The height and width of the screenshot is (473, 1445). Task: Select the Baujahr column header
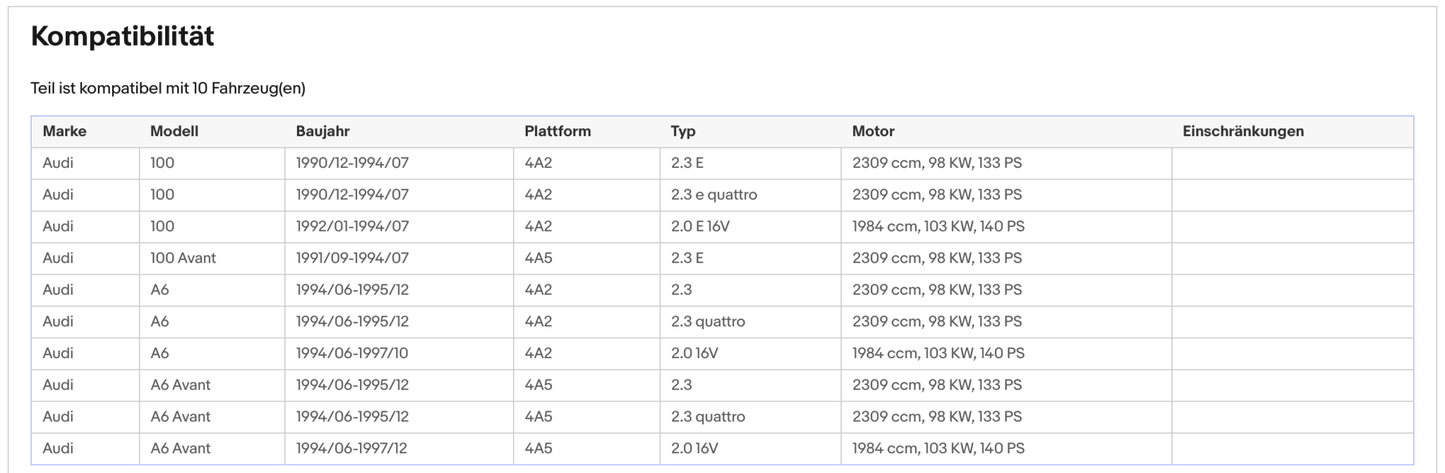(322, 131)
